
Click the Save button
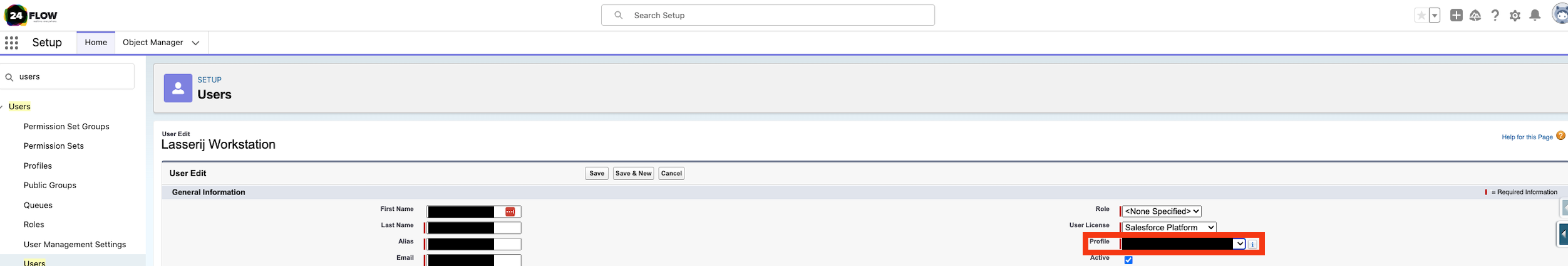[596, 173]
